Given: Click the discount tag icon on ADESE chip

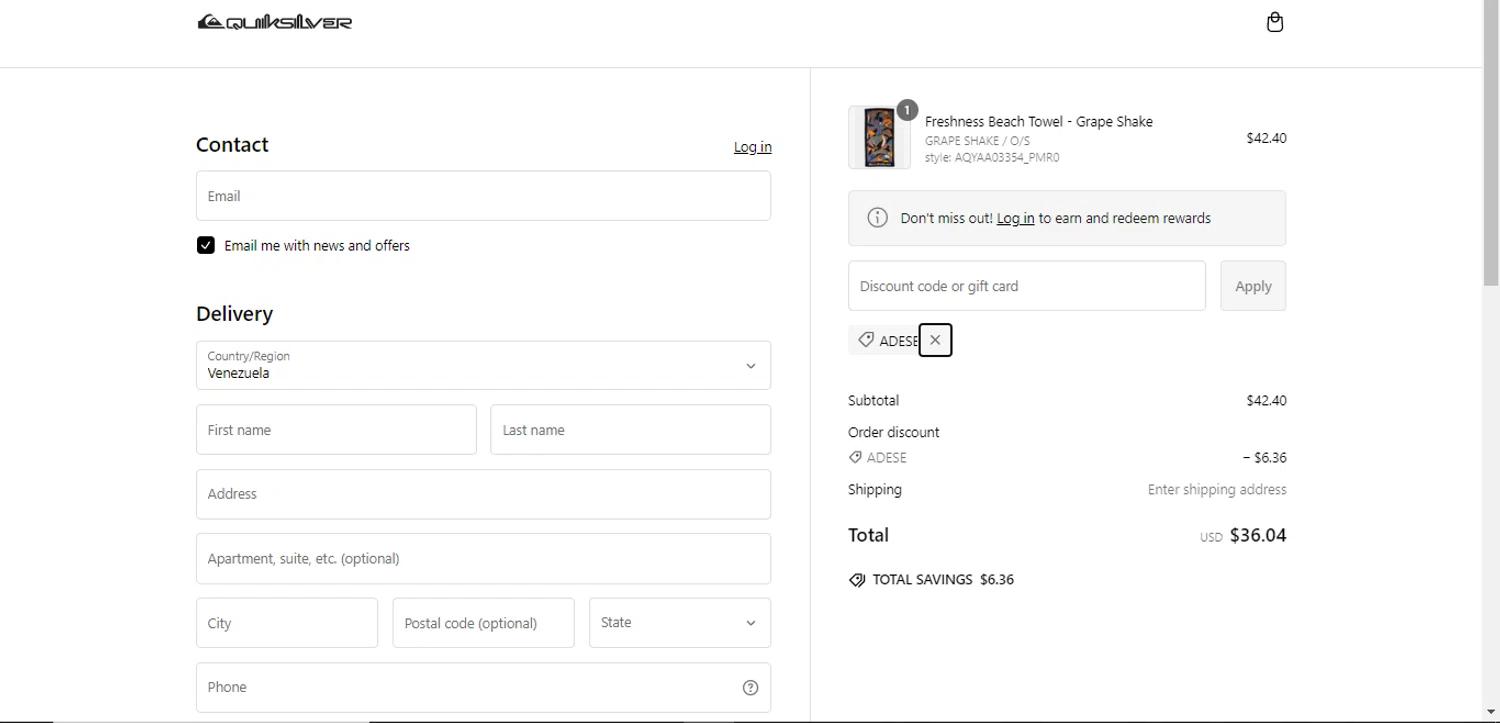Looking at the screenshot, I should pos(866,340).
